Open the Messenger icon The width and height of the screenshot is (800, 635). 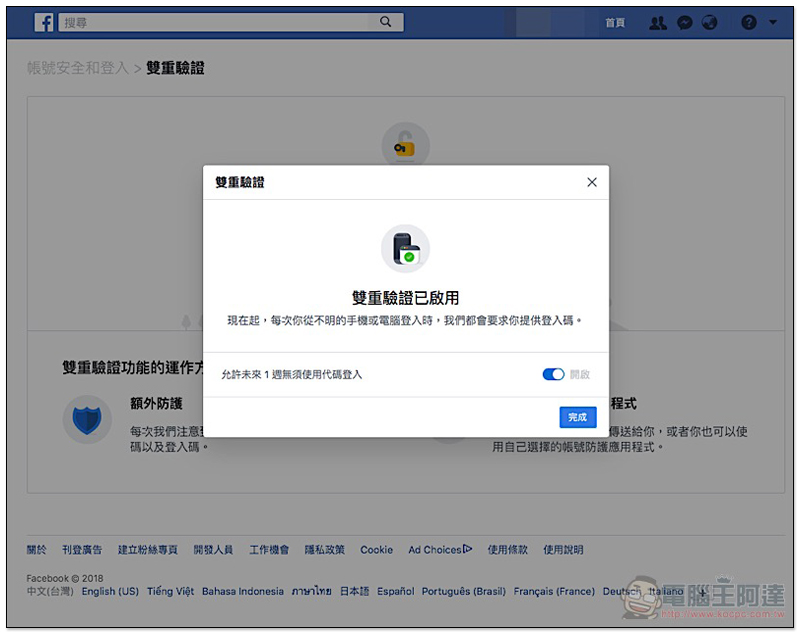(x=684, y=22)
